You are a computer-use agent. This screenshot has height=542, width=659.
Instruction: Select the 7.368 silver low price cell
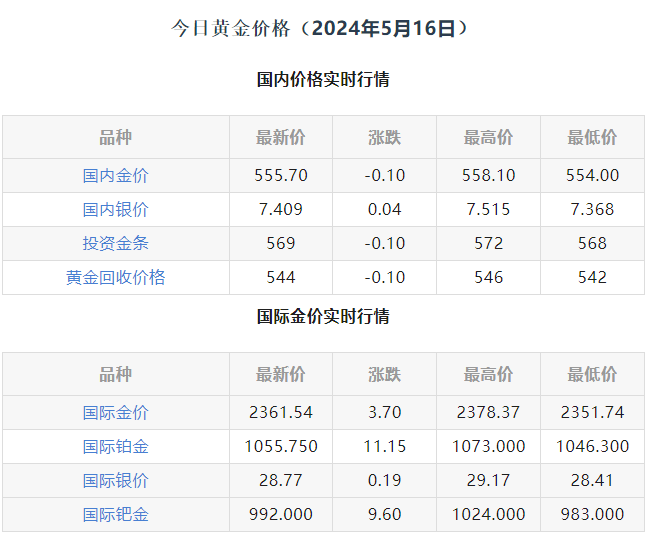[592, 209]
